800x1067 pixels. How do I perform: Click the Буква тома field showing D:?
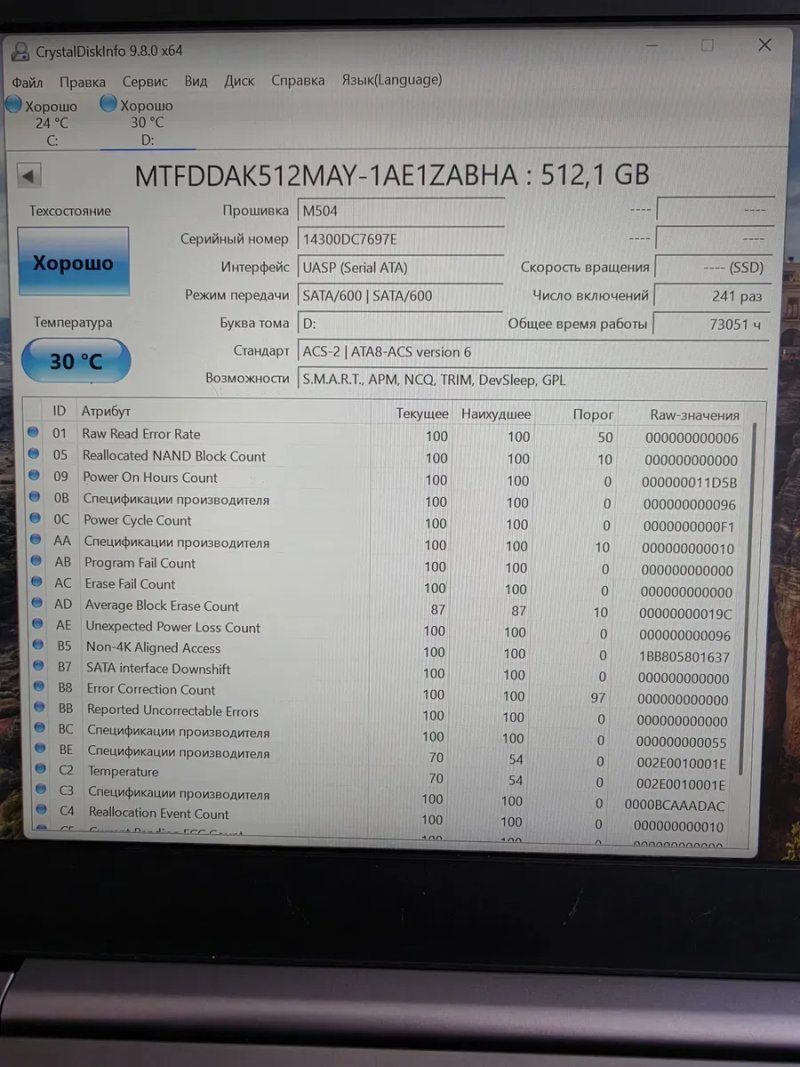pyautogui.click(x=400, y=324)
